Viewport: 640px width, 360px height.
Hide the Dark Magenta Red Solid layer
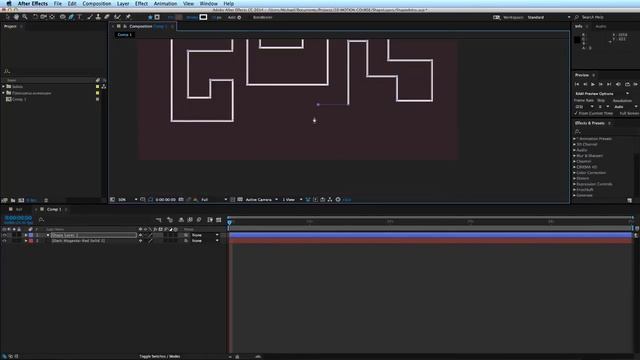pyautogui.click(x=4, y=241)
